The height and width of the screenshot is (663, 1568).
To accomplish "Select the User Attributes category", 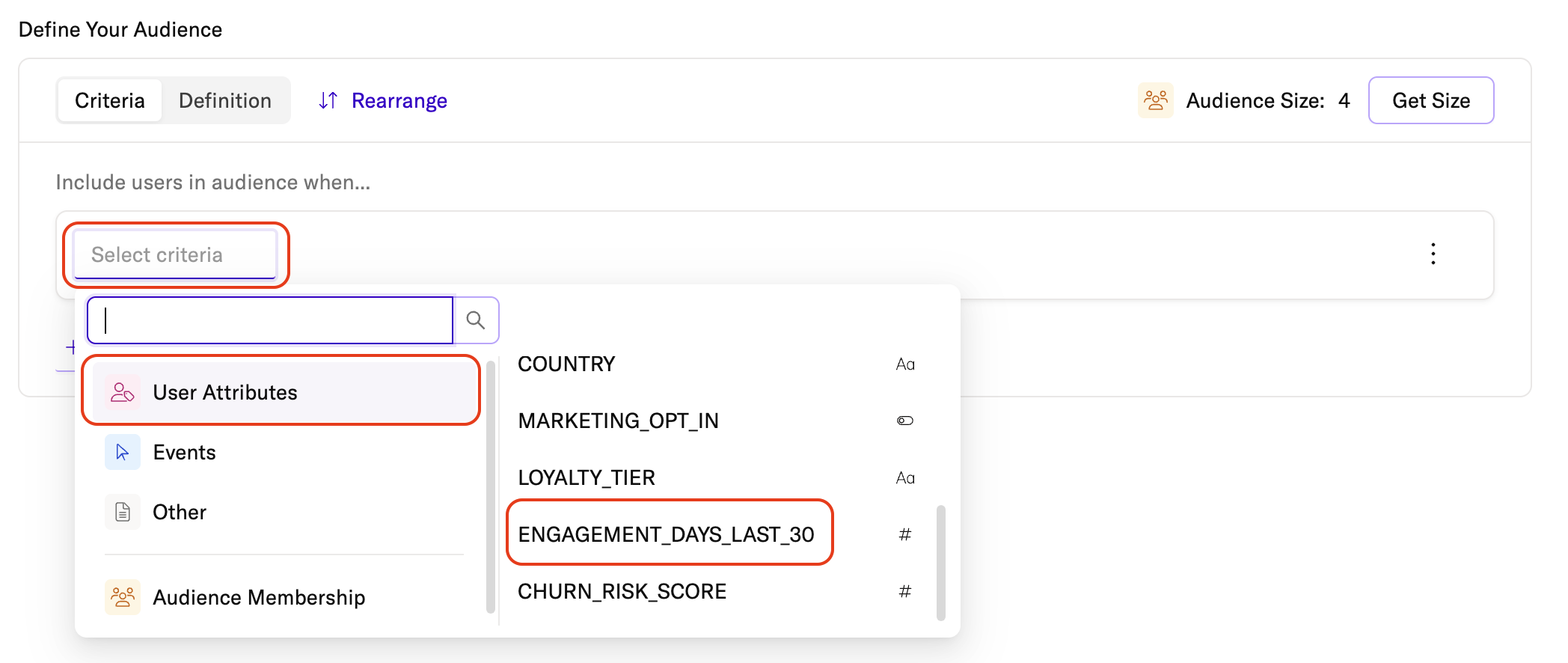I will click(281, 392).
